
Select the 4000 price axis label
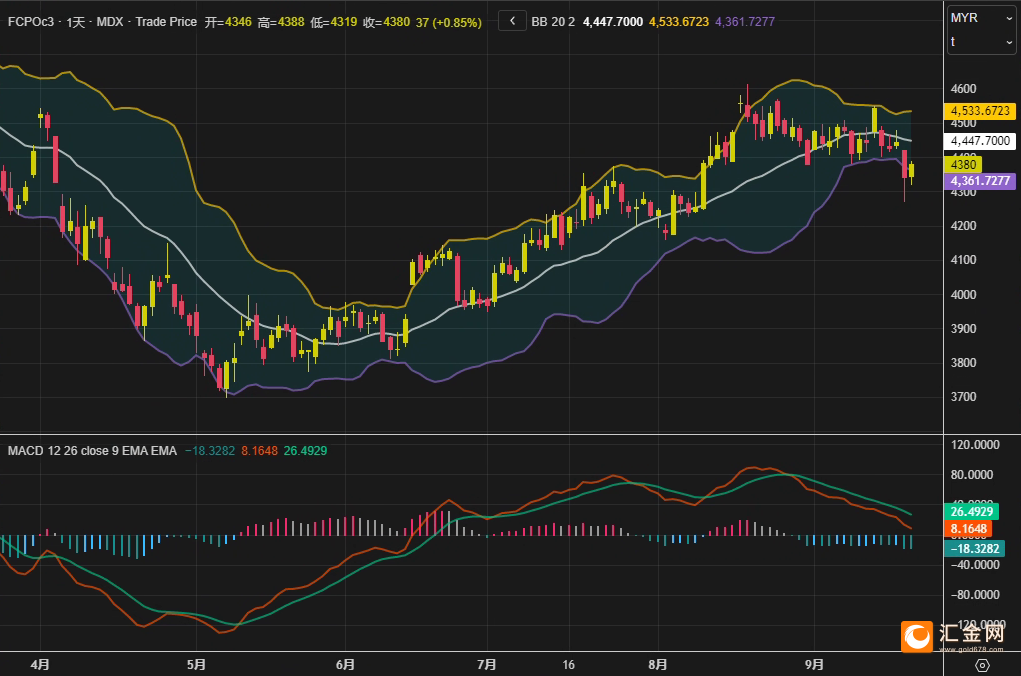click(x=963, y=294)
